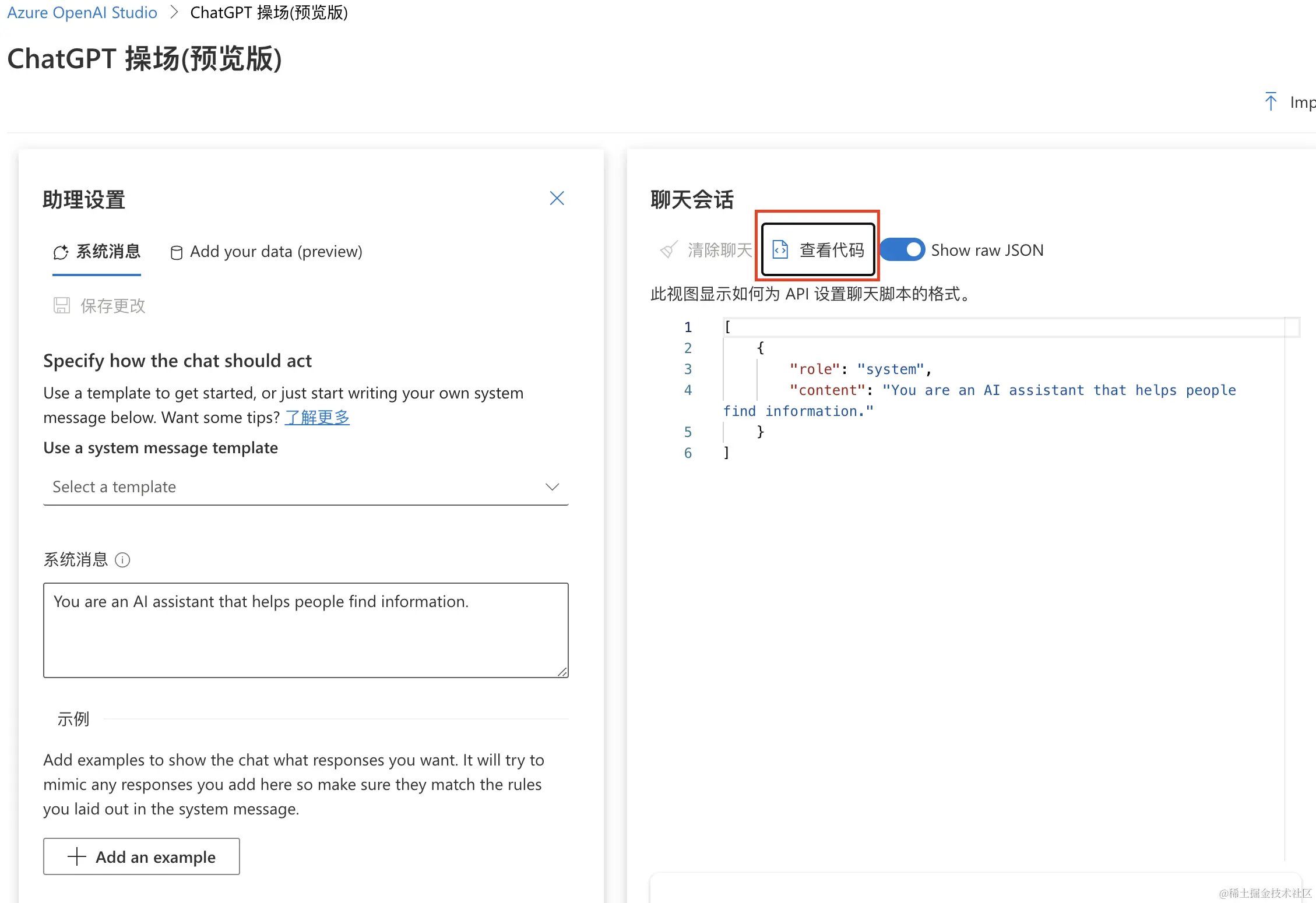Close the assistant settings panel
Screen dimensions: 1316x903
click(x=557, y=199)
